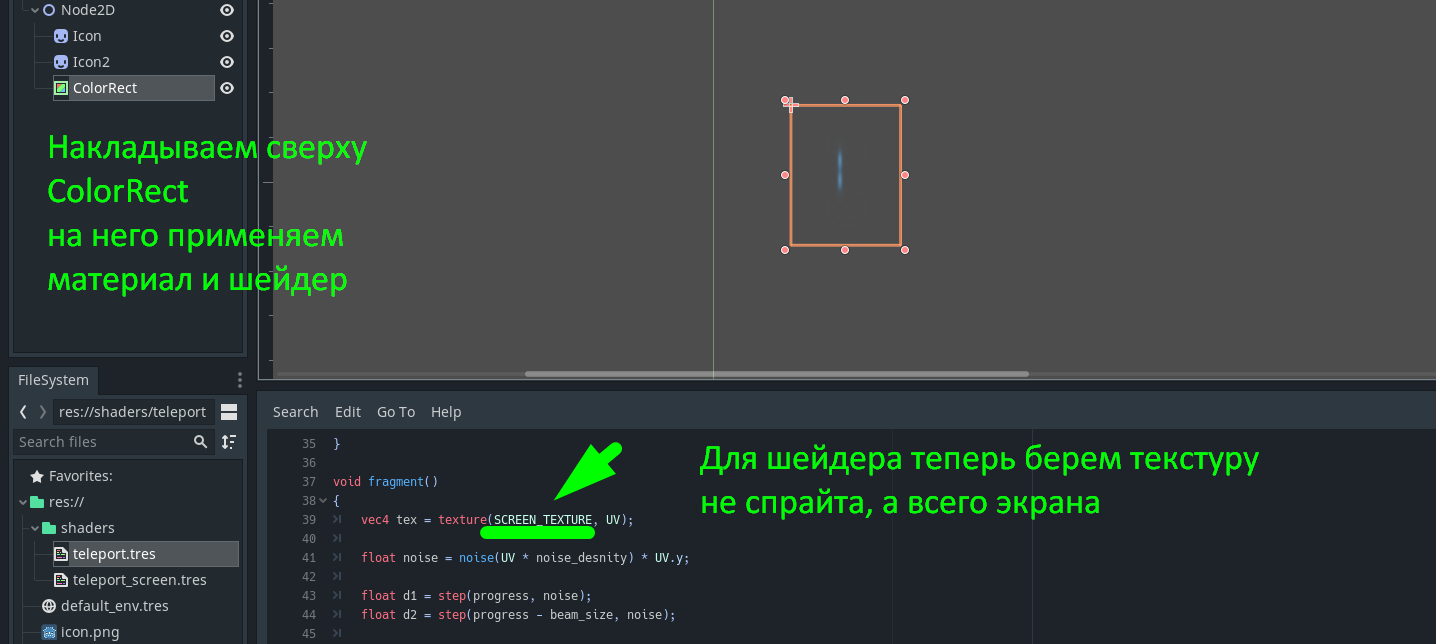Open the shader editor Edit menu
Image resolution: width=1436 pixels, height=644 pixels.
click(x=348, y=412)
